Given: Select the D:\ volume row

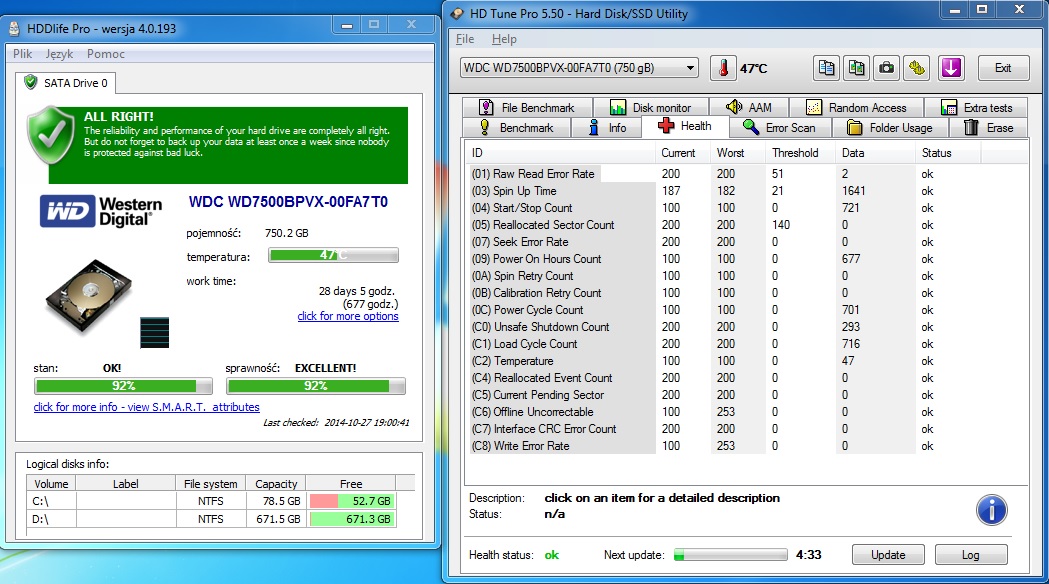Looking at the screenshot, I should [x=211, y=519].
